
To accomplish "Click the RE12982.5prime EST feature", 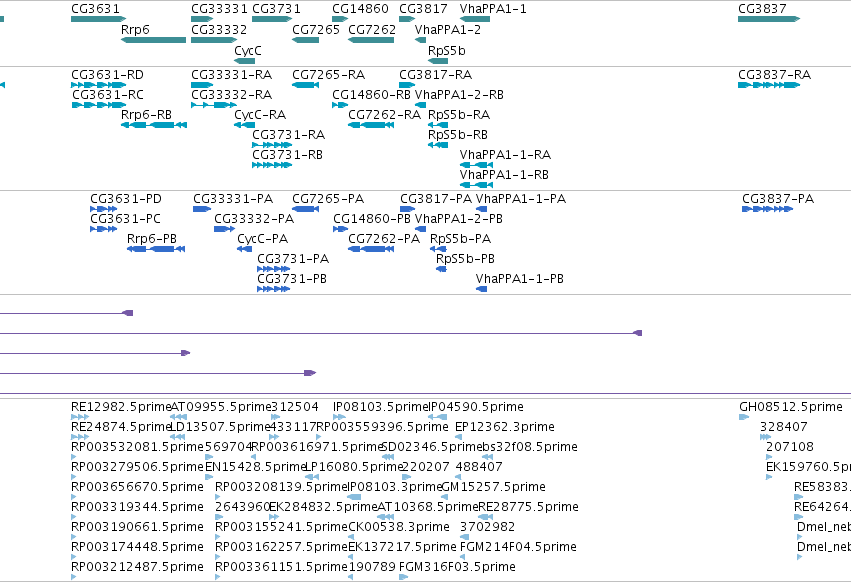I will (80, 417).
